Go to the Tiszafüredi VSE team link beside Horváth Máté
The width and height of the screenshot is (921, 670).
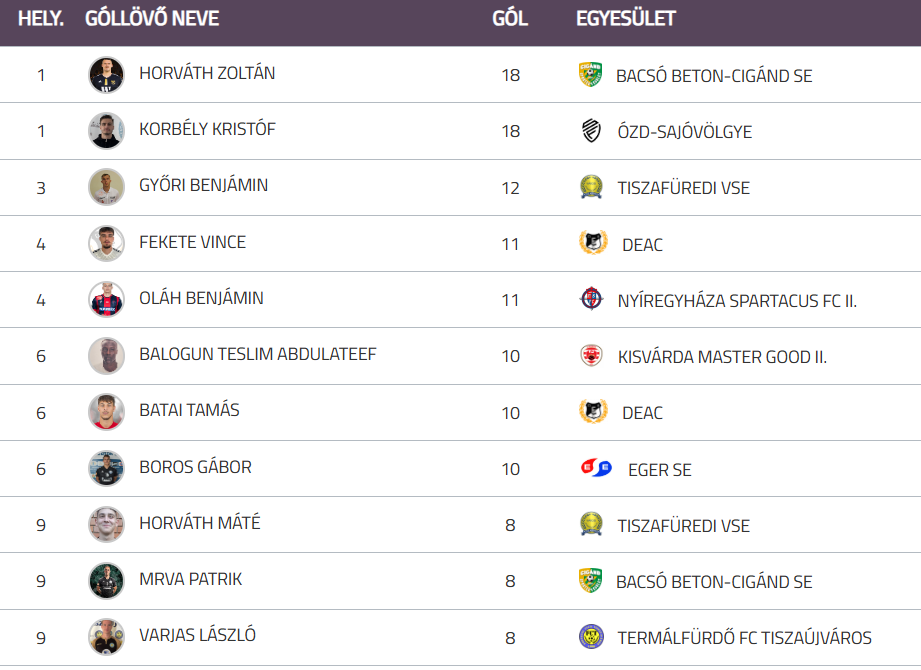point(683,525)
